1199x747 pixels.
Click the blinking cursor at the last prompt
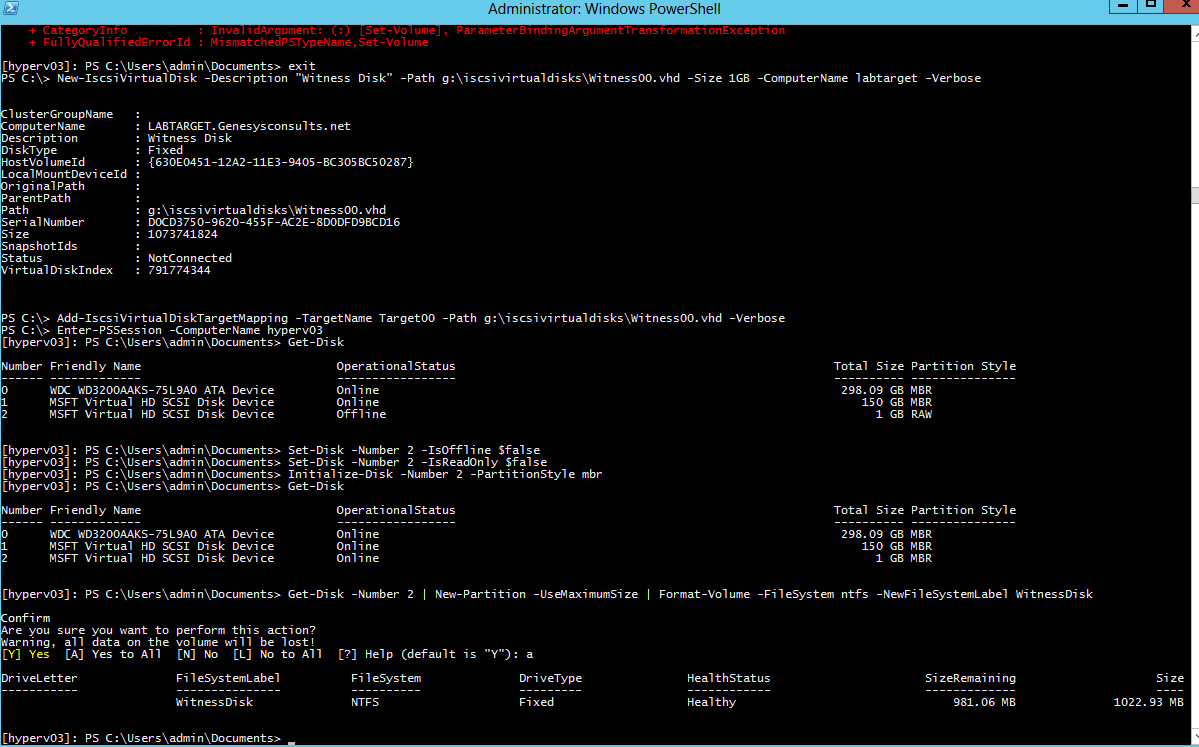[291, 739]
